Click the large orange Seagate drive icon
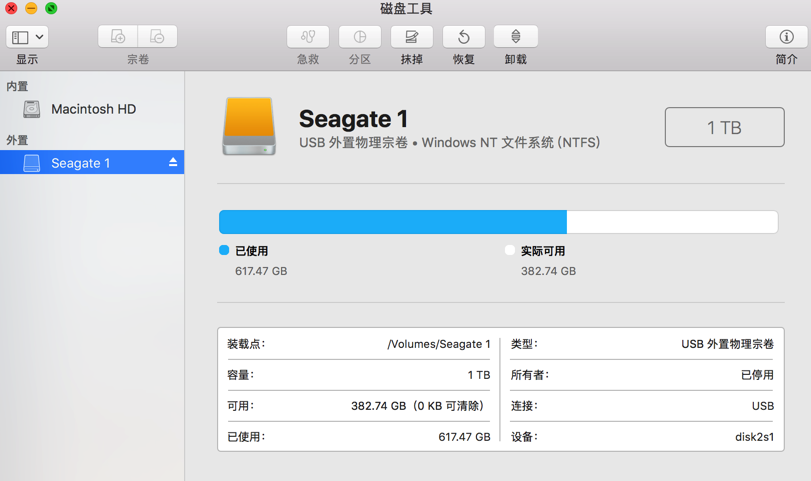The image size is (811, 481). click(x=249, y=127)
